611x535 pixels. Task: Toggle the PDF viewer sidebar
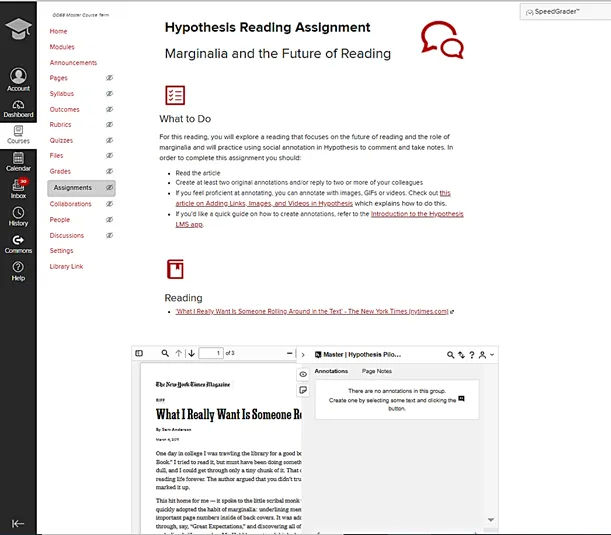click(x=139, y=353)
